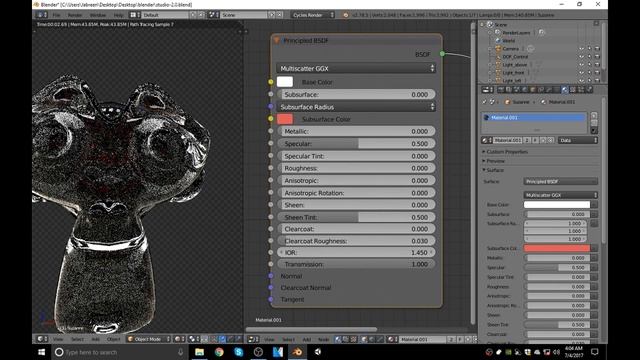
Task: Toggle Camera renderability icon in outliner
Action: tap(597, 49)
